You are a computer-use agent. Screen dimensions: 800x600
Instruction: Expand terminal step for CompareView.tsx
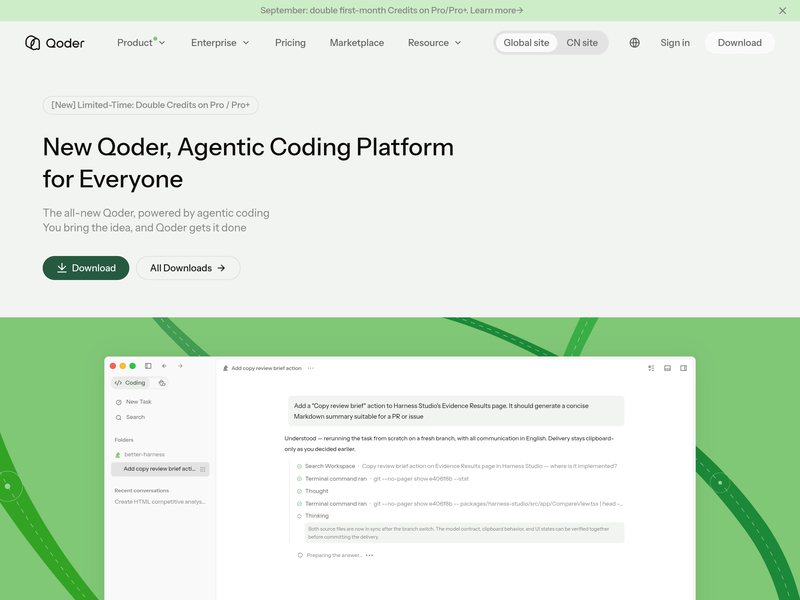coord(460,504)
